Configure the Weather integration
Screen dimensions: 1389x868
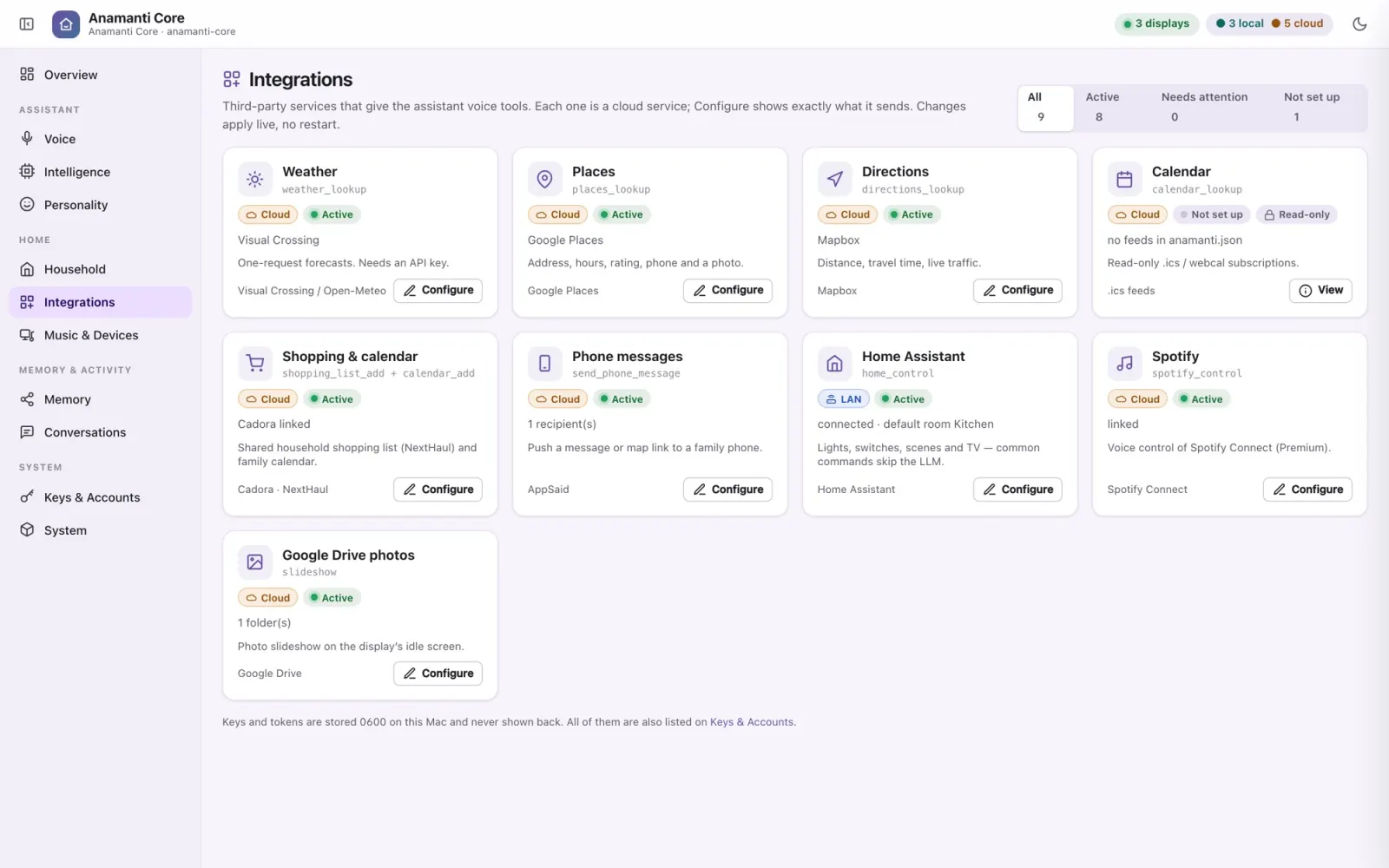438,291
